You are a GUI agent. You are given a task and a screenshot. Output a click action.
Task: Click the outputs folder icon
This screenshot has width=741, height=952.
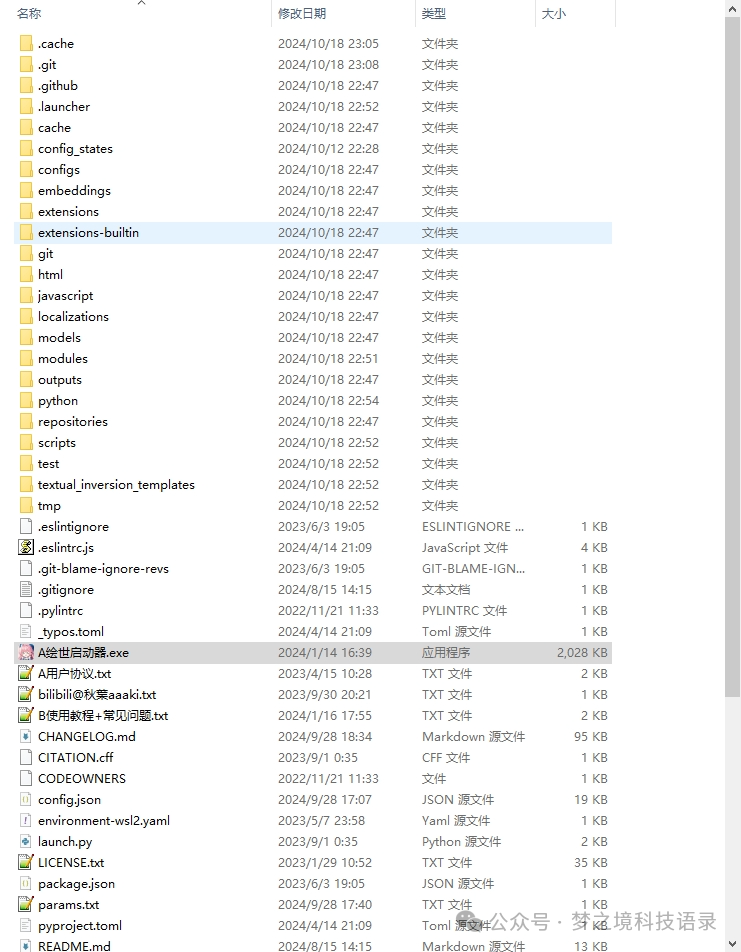click(x=26, y=379)
